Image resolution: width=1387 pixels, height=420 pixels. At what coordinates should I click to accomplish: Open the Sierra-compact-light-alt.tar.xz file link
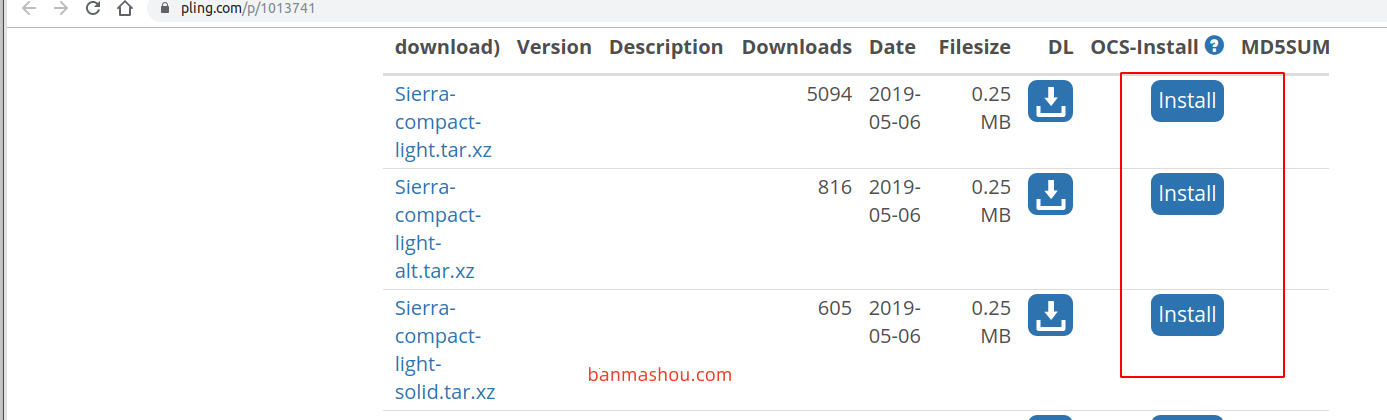click(x=438, y=229)
